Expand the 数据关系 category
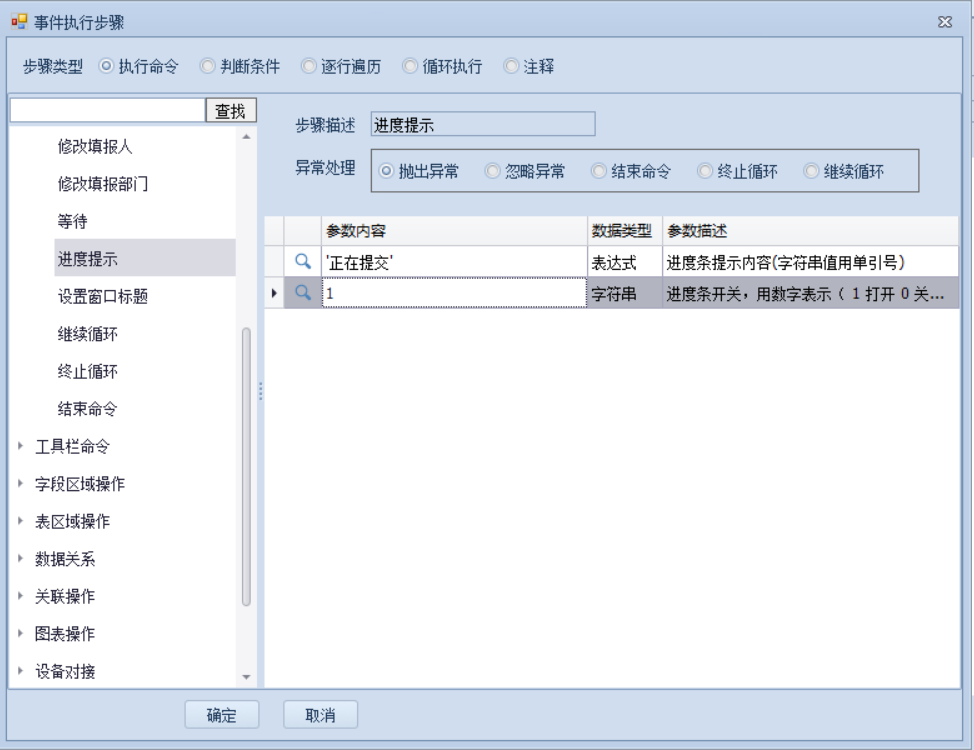The height and width of the screenshot is (750, 974). click(x=20, y=559)
